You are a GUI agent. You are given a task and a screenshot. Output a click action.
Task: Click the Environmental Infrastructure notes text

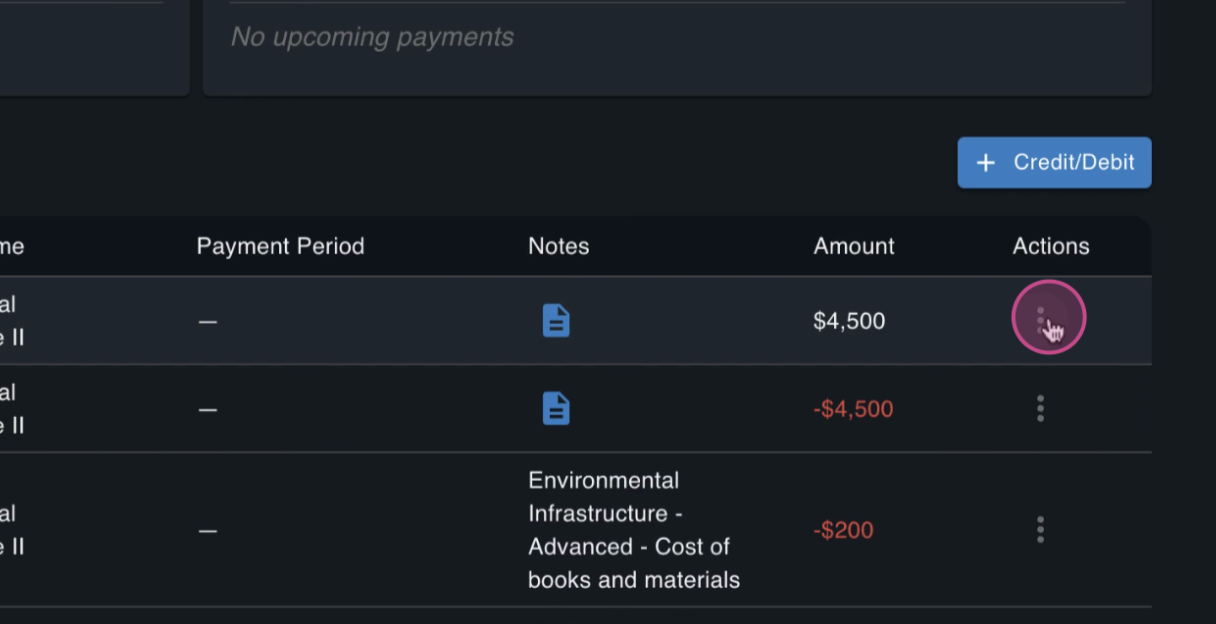tap(634, 530)
